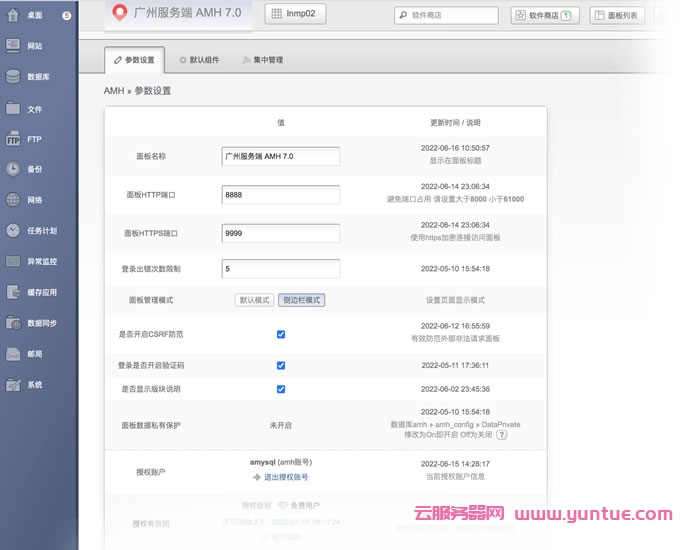Uncheck the 是否显示版块说明 checkbox
Screen dimensions: 700x550
(281, 389)
